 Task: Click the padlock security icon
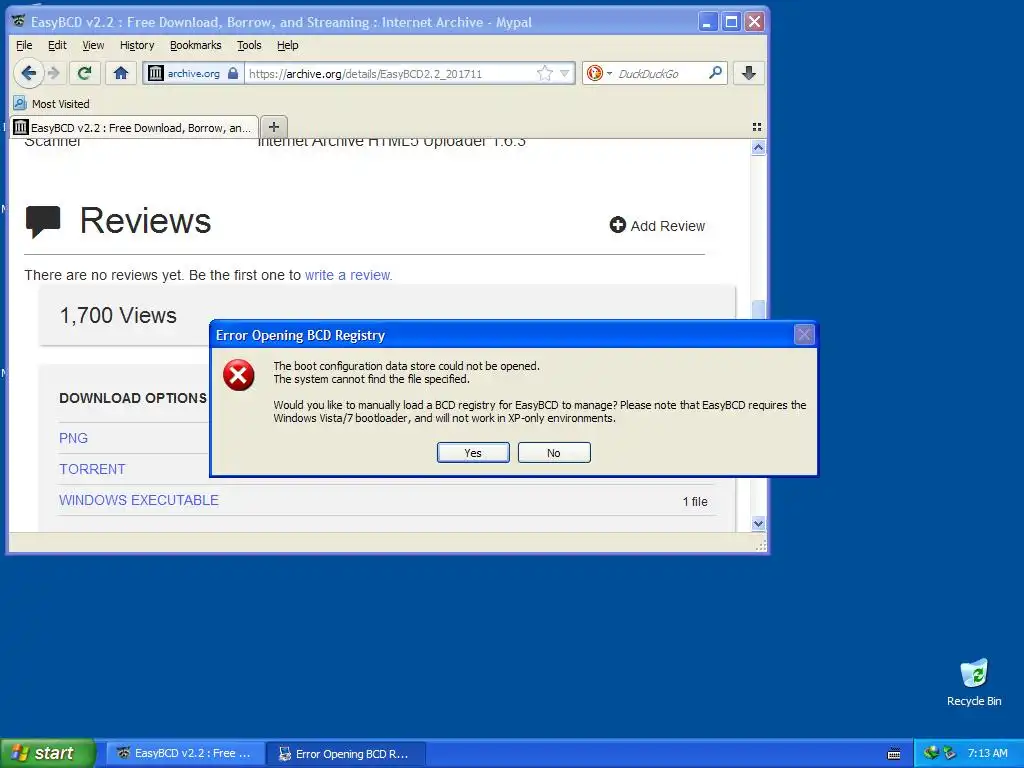pos(233,73)
